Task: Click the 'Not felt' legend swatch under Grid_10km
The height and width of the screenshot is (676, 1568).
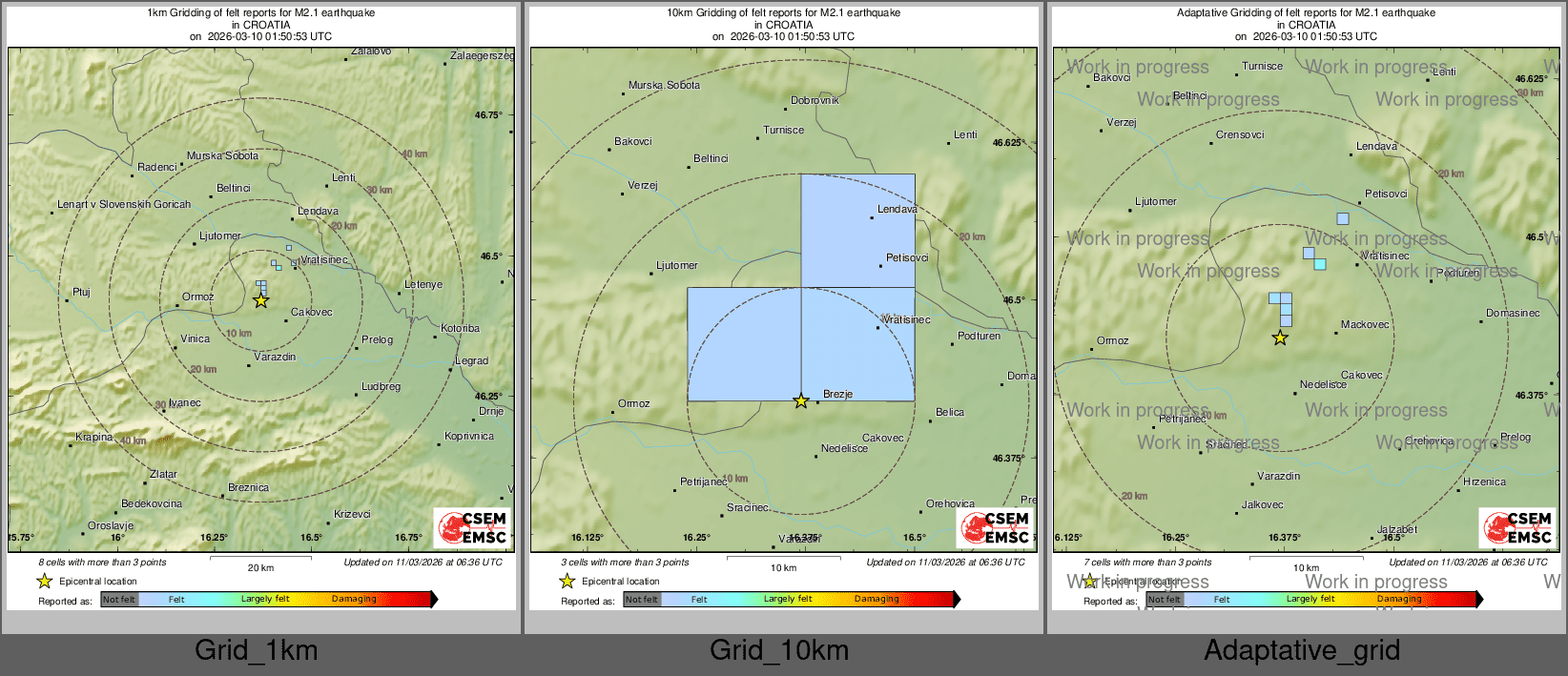Action: [642, 599]
